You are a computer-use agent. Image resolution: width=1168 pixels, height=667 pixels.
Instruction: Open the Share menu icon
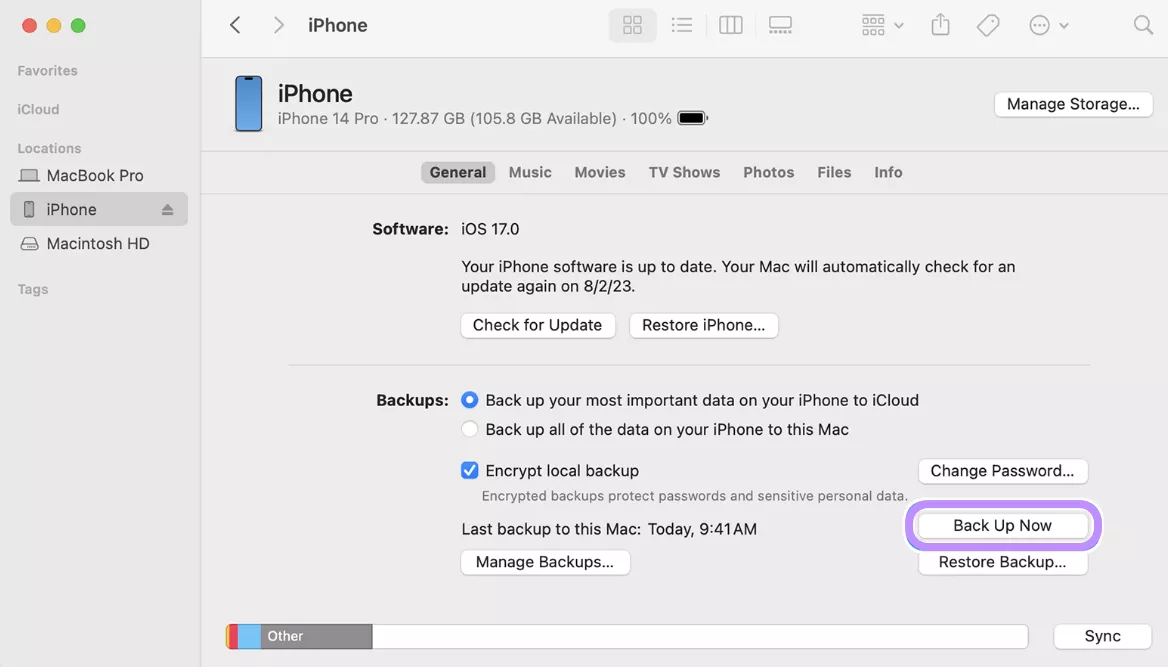coord(940,24)
